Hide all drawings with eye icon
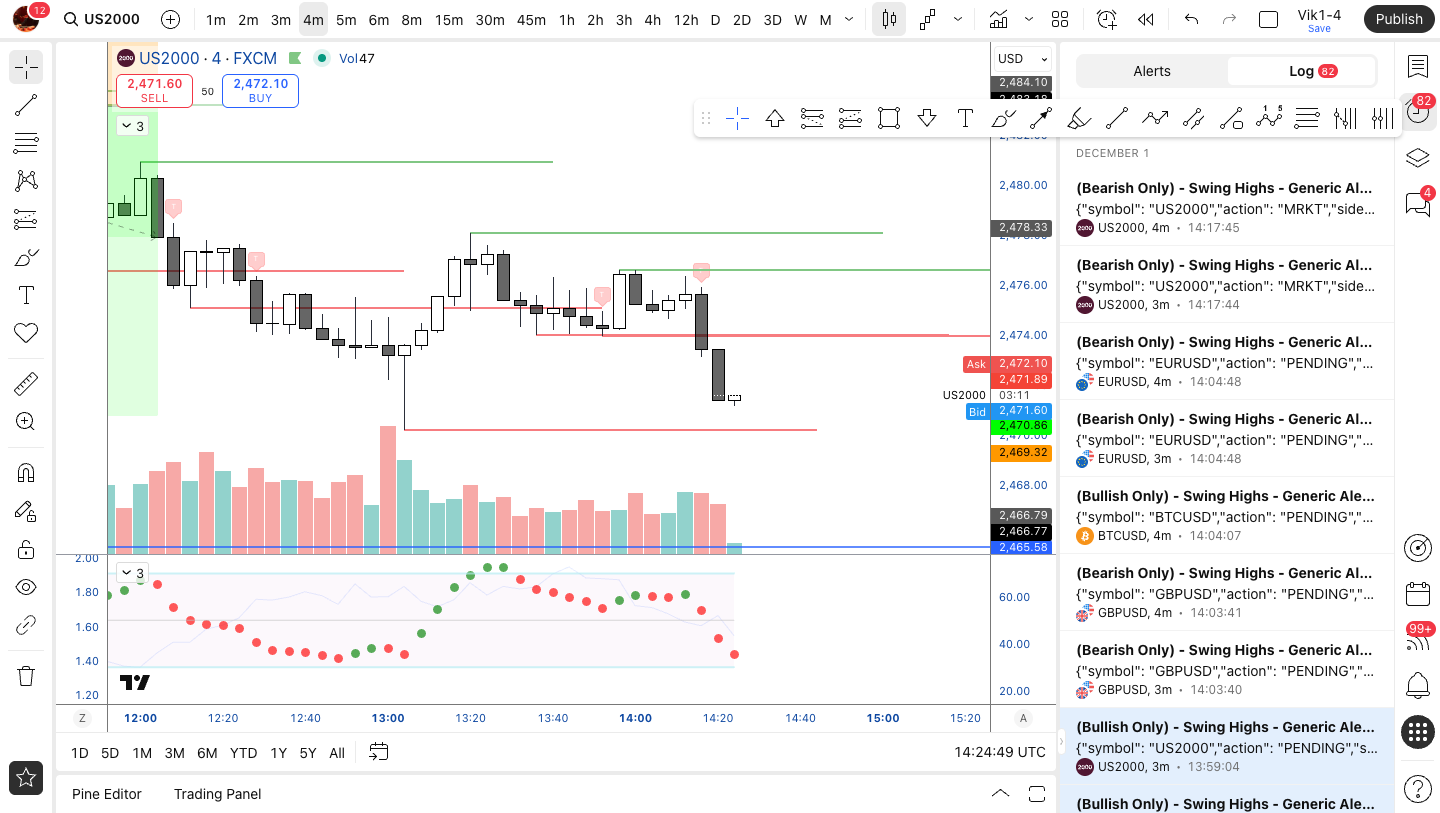The image size is (1440, 813). coord(26,587)
